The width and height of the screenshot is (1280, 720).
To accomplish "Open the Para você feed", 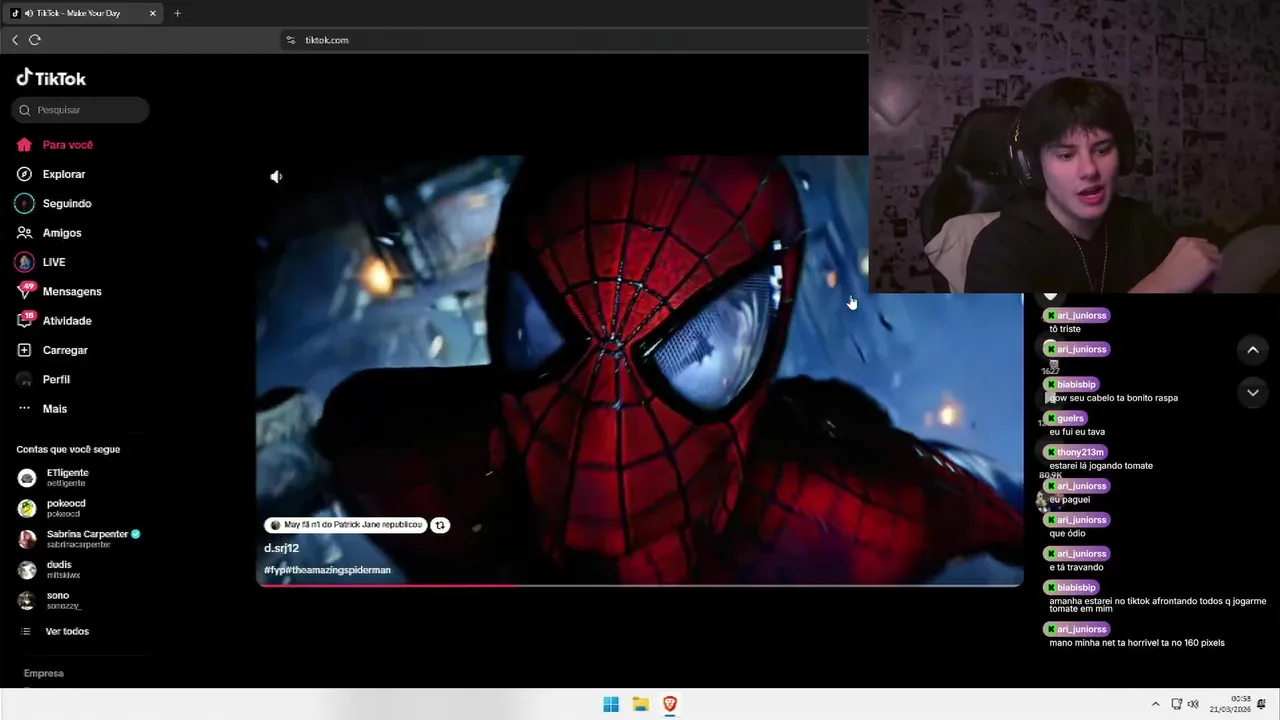I will [x=68, y=145].
